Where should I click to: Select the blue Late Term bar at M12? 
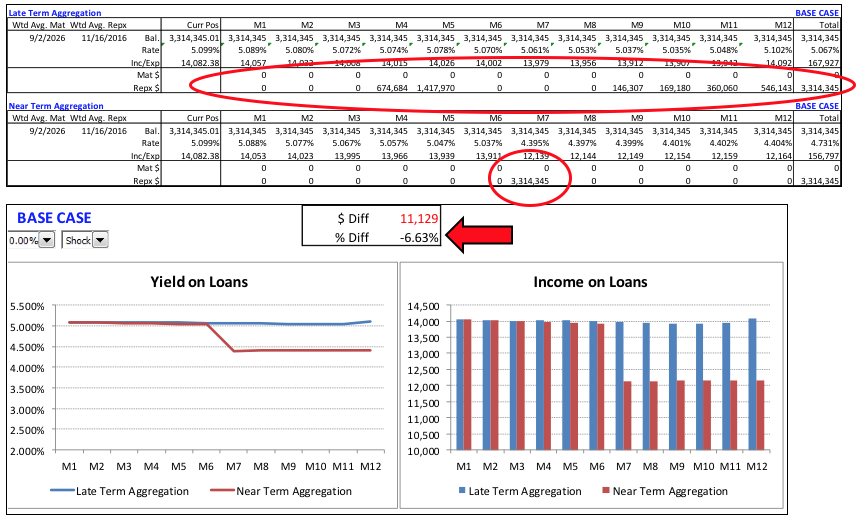(752, 384)
